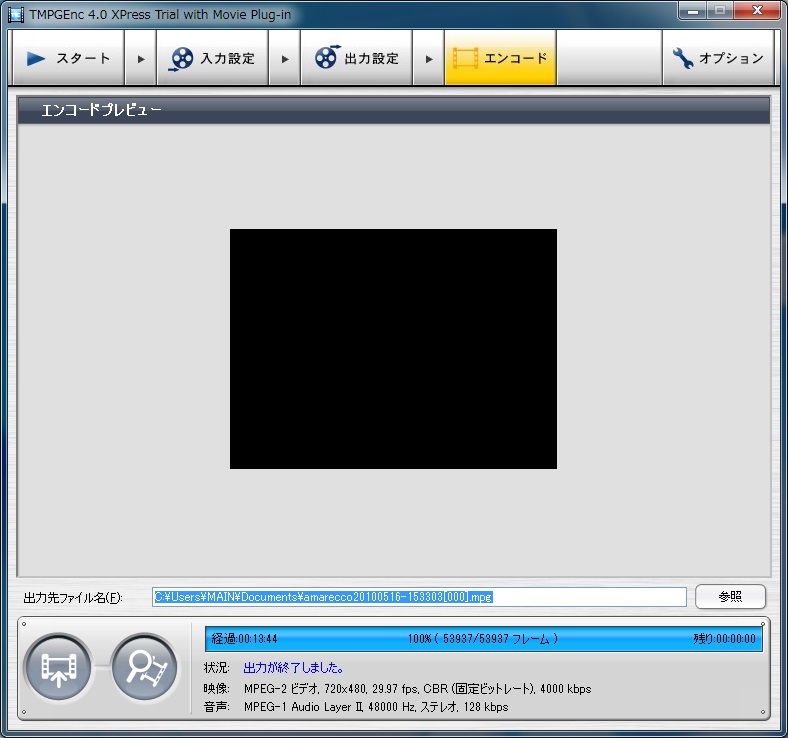Click the エンコードプレビュー panel header
788x738 pixels.
pyautogui.click(x=393, y=110)
